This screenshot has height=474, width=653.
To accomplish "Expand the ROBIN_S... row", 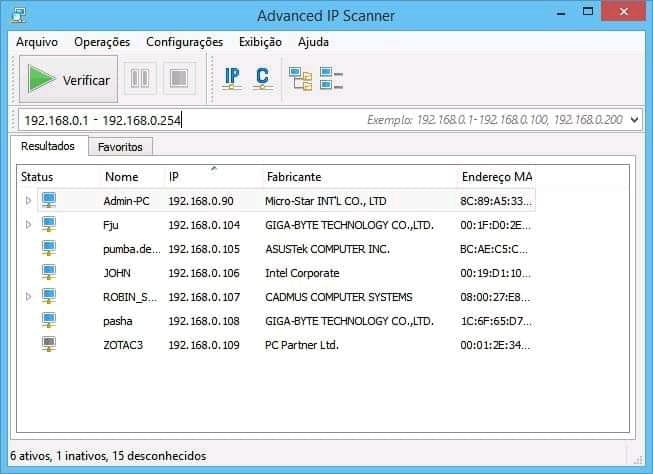I will pyautogui.click(x=28, y=297).
